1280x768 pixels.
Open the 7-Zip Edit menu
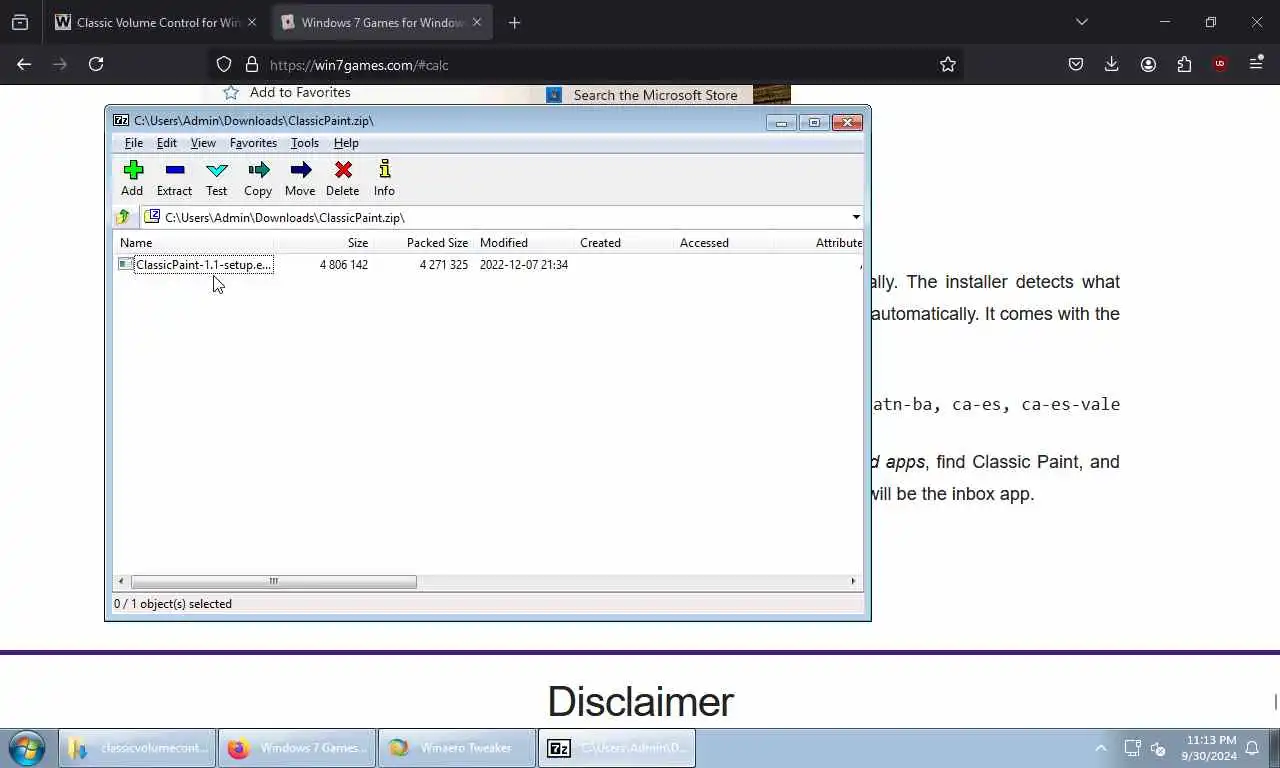[166, 143]
